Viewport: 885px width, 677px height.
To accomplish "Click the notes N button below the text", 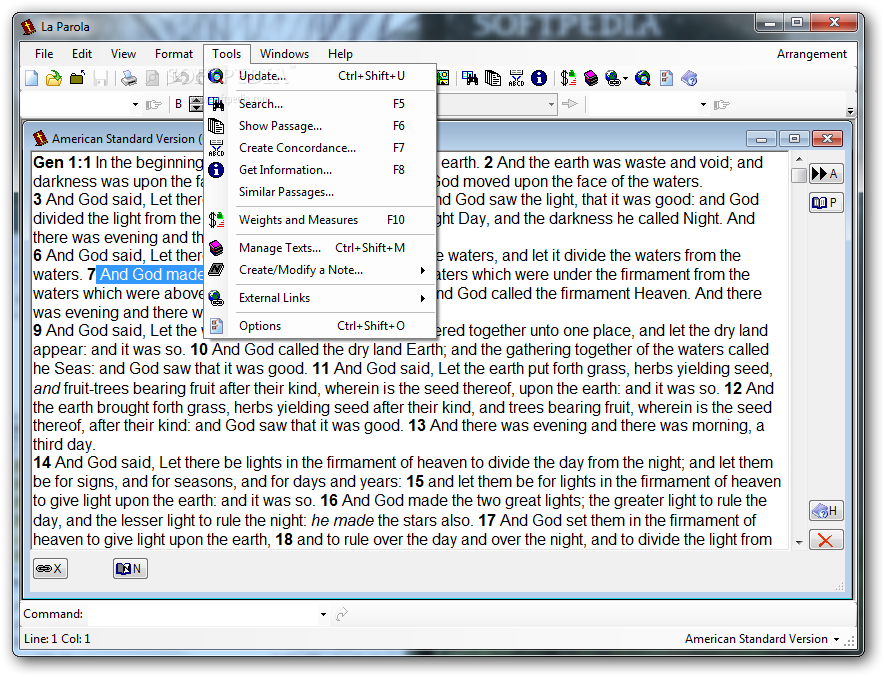I will coord(130,569).
